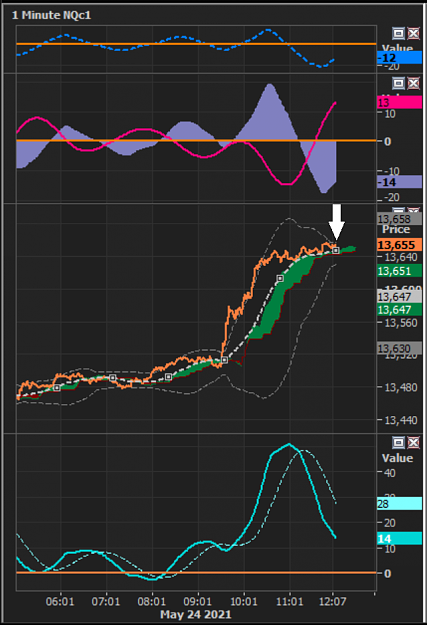The image size is (427, 625).
Task: Click the 10:01 time axis label
Action: pos(244,601)
